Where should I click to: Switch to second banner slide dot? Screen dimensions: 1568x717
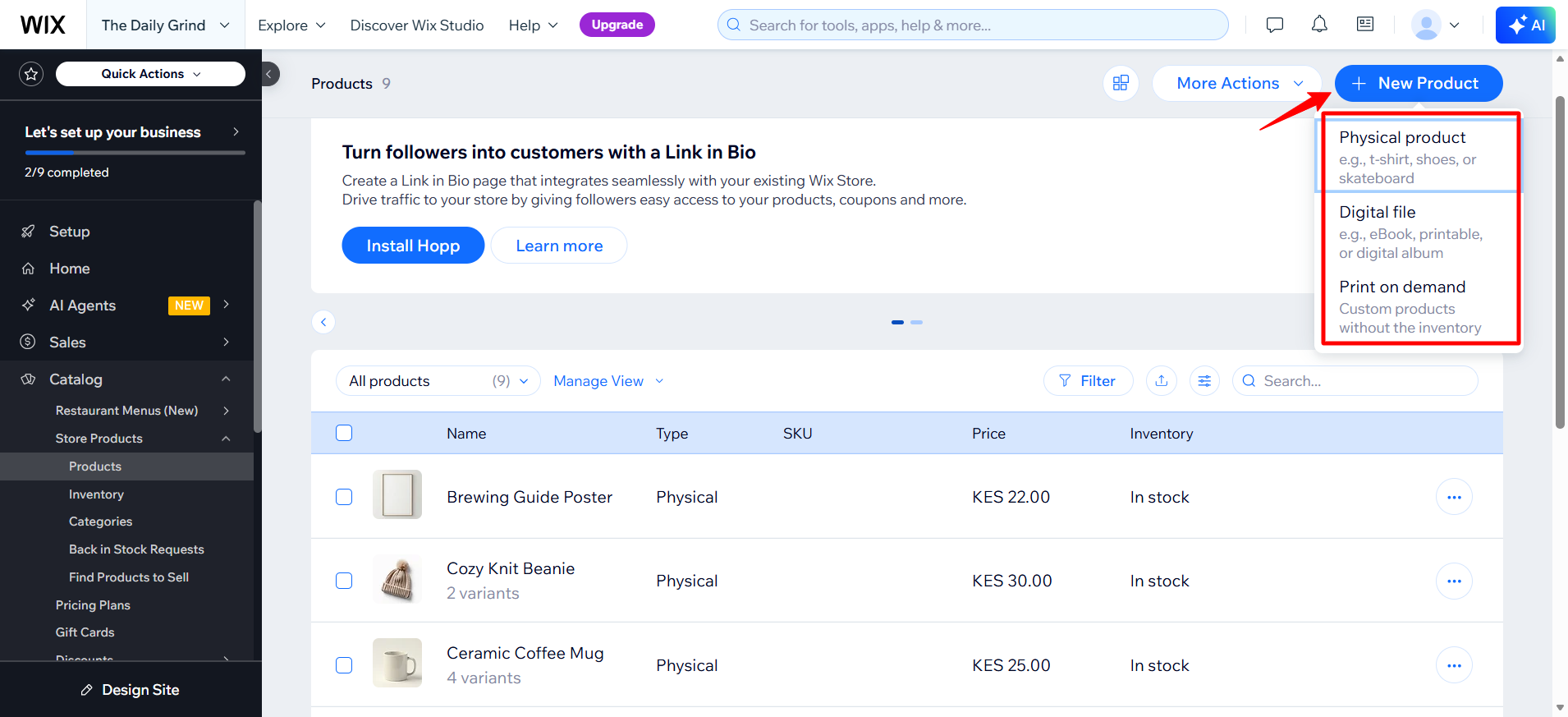[916, 322]
